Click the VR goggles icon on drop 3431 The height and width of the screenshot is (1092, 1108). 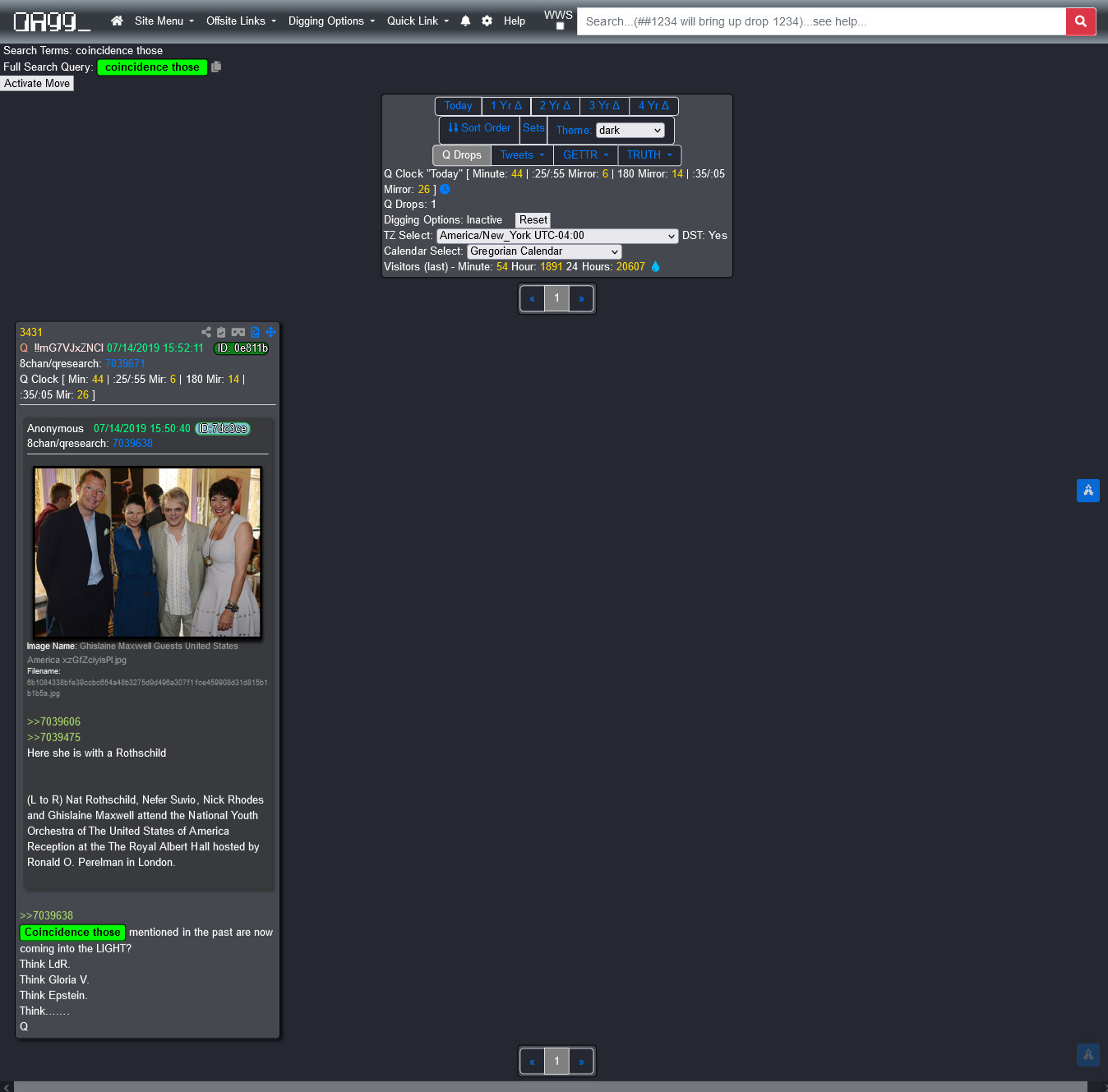click(238, 332)
